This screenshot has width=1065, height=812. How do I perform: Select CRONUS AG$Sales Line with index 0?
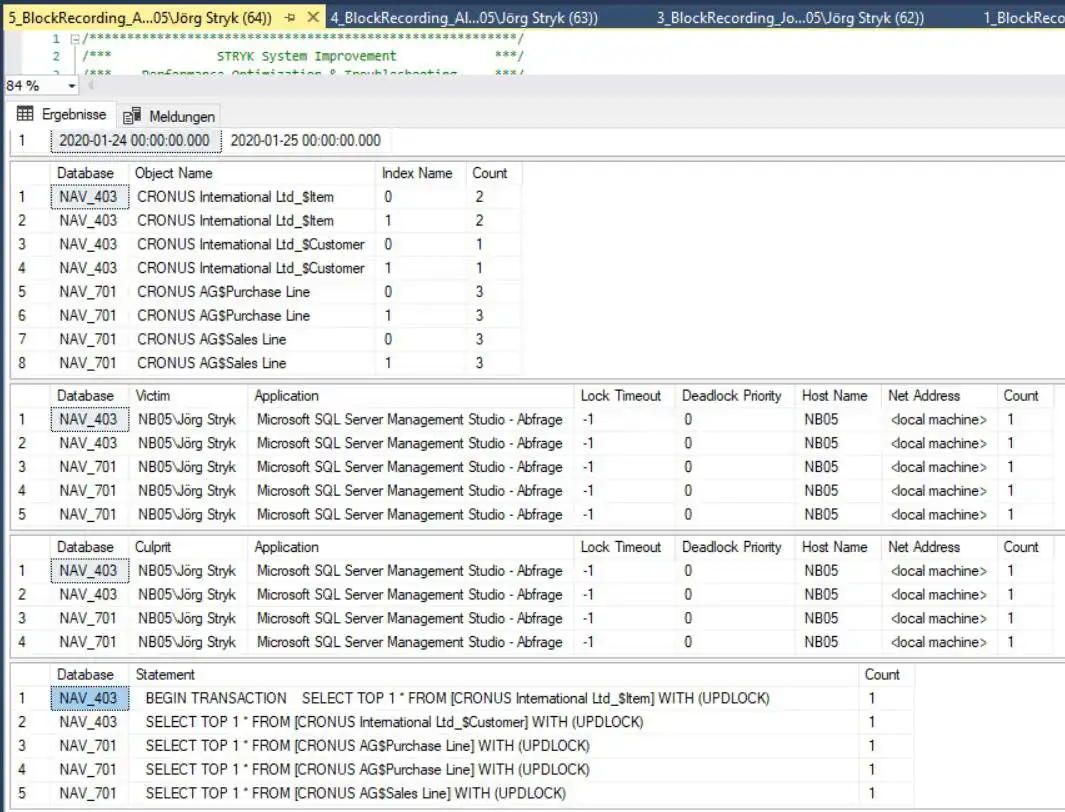251,339
